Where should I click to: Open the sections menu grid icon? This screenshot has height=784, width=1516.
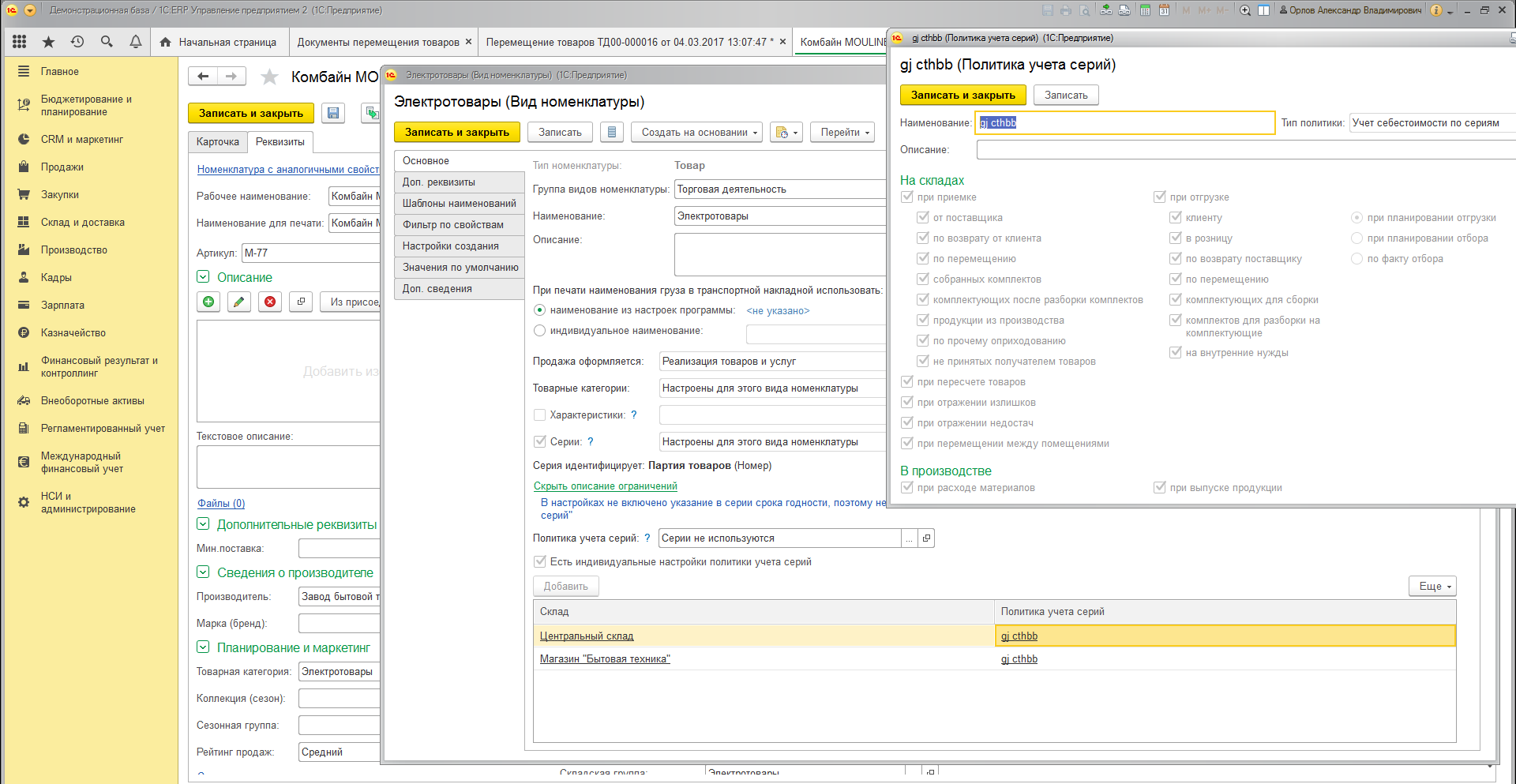point(20,42)
